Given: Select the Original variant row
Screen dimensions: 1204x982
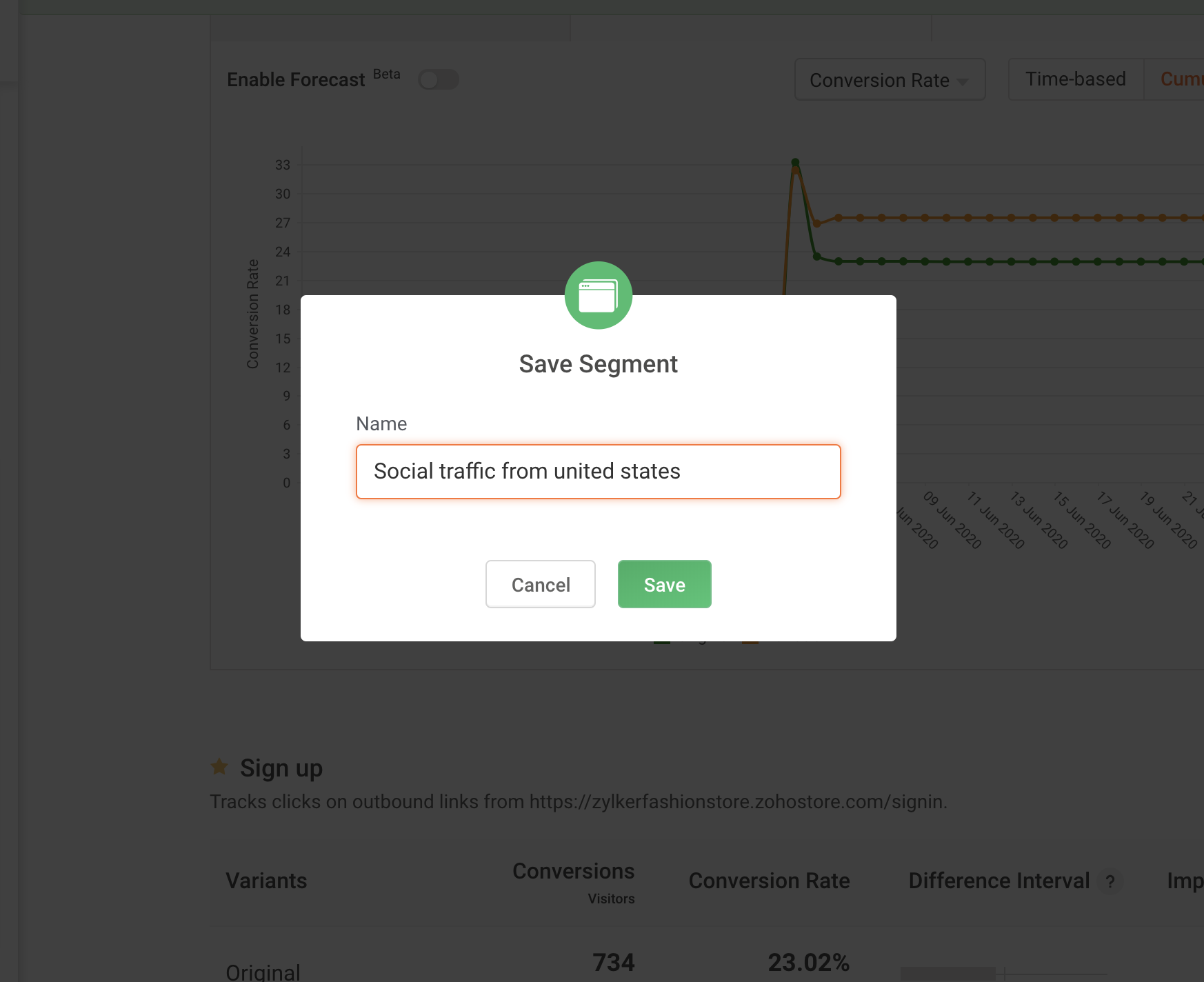Looking at the screenshot, I should pyautogui.click(x=263, y=972).
